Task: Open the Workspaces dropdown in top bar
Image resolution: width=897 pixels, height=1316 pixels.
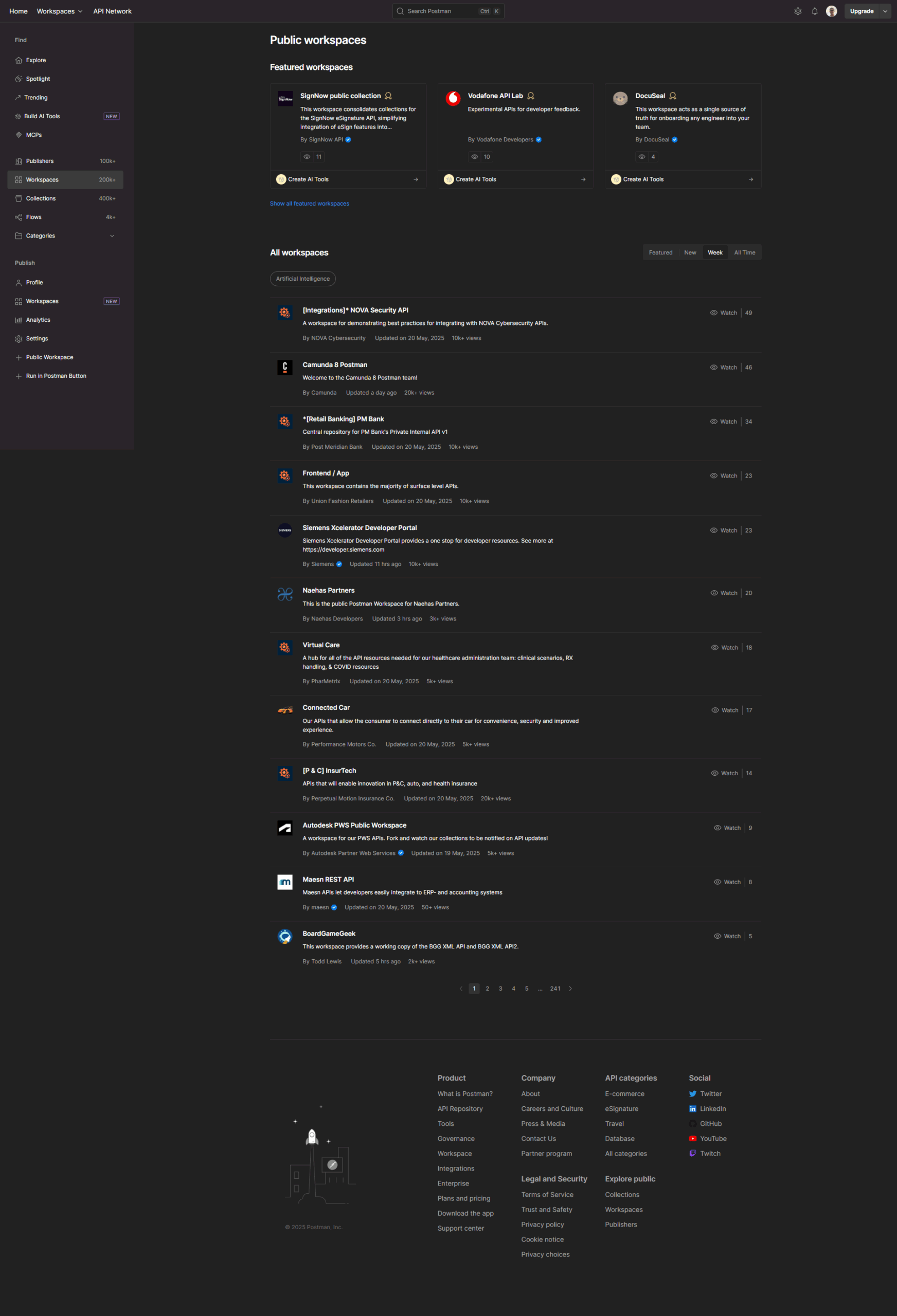Action: pos(60,11)
